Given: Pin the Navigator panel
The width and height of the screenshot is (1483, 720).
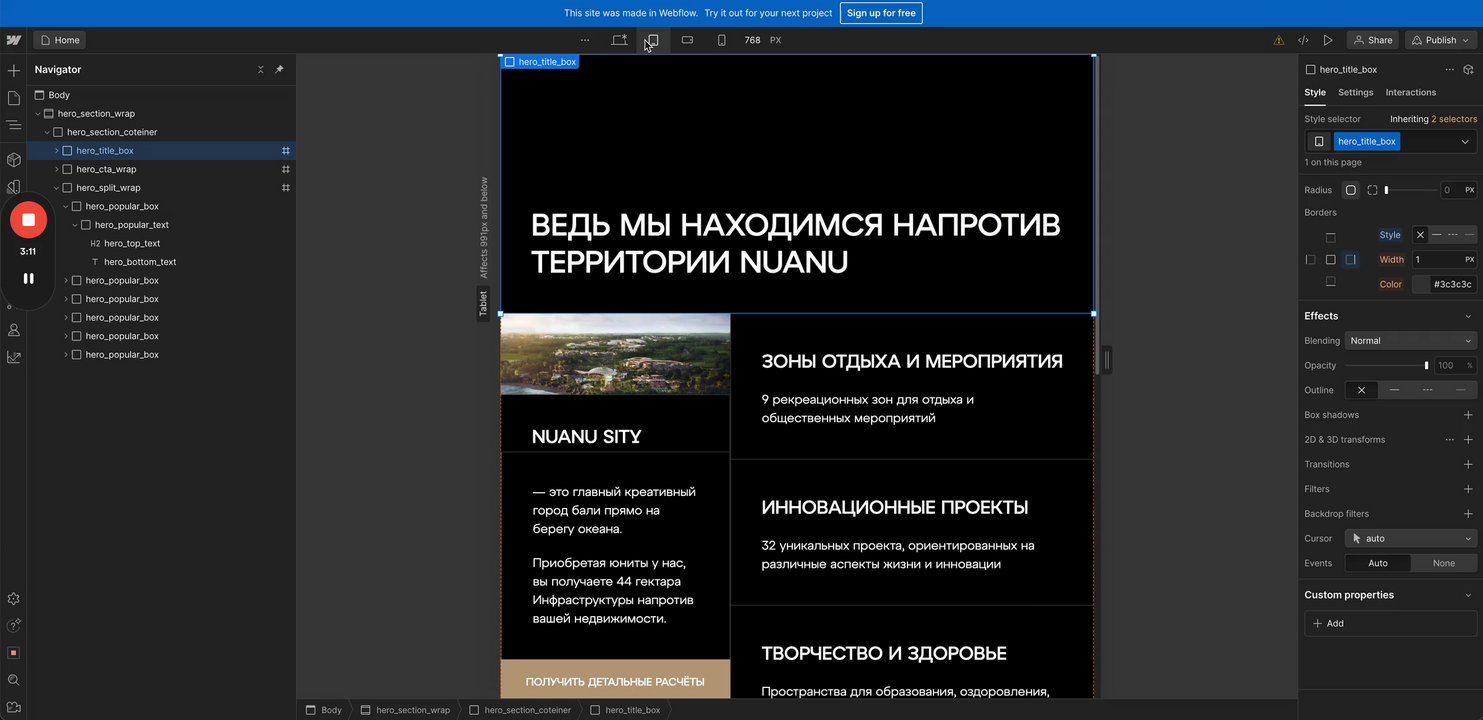Looking at the screenshot, I should pyautogui.click(x=279, y=70).
